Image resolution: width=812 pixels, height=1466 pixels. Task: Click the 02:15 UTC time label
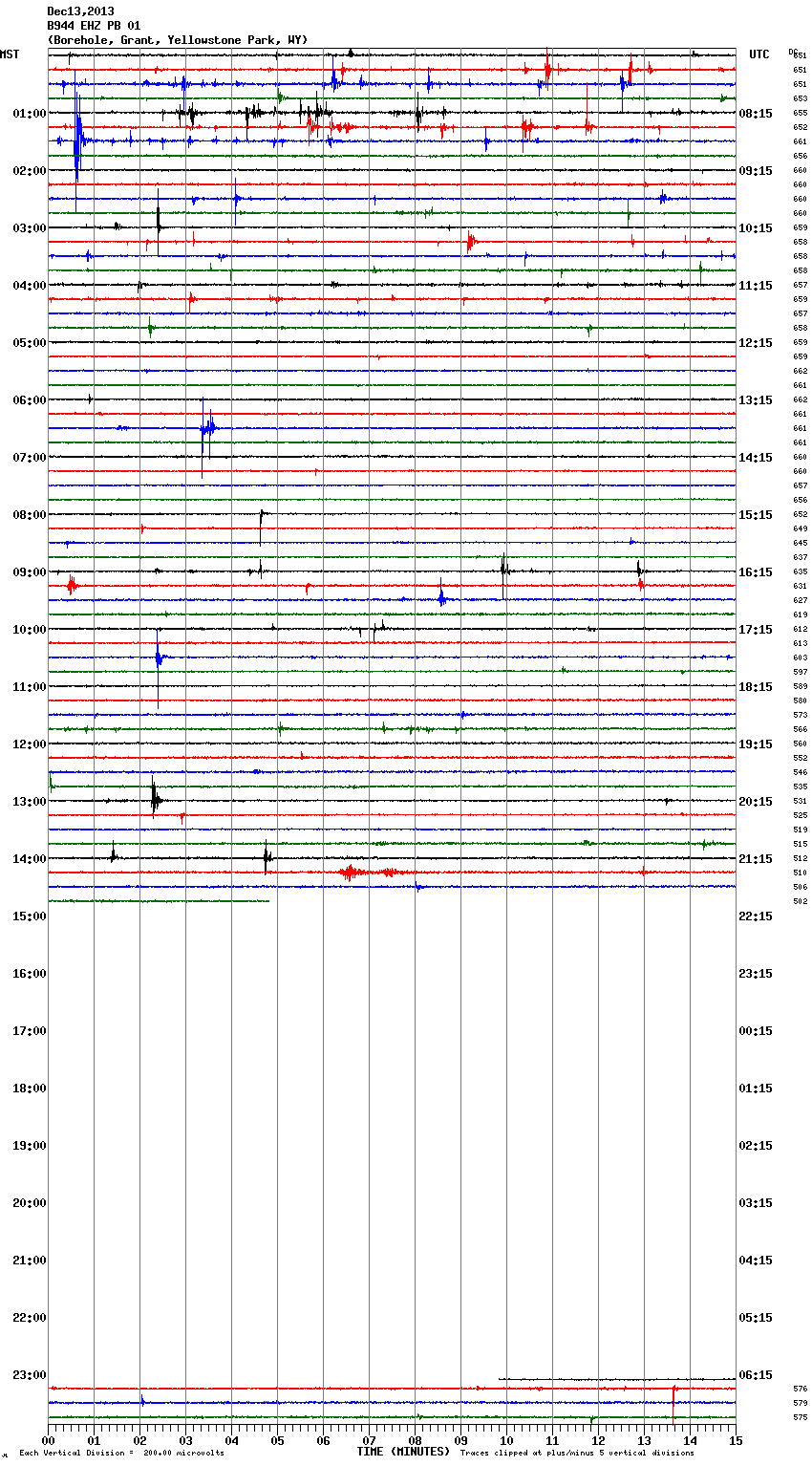pos(756,1146)
